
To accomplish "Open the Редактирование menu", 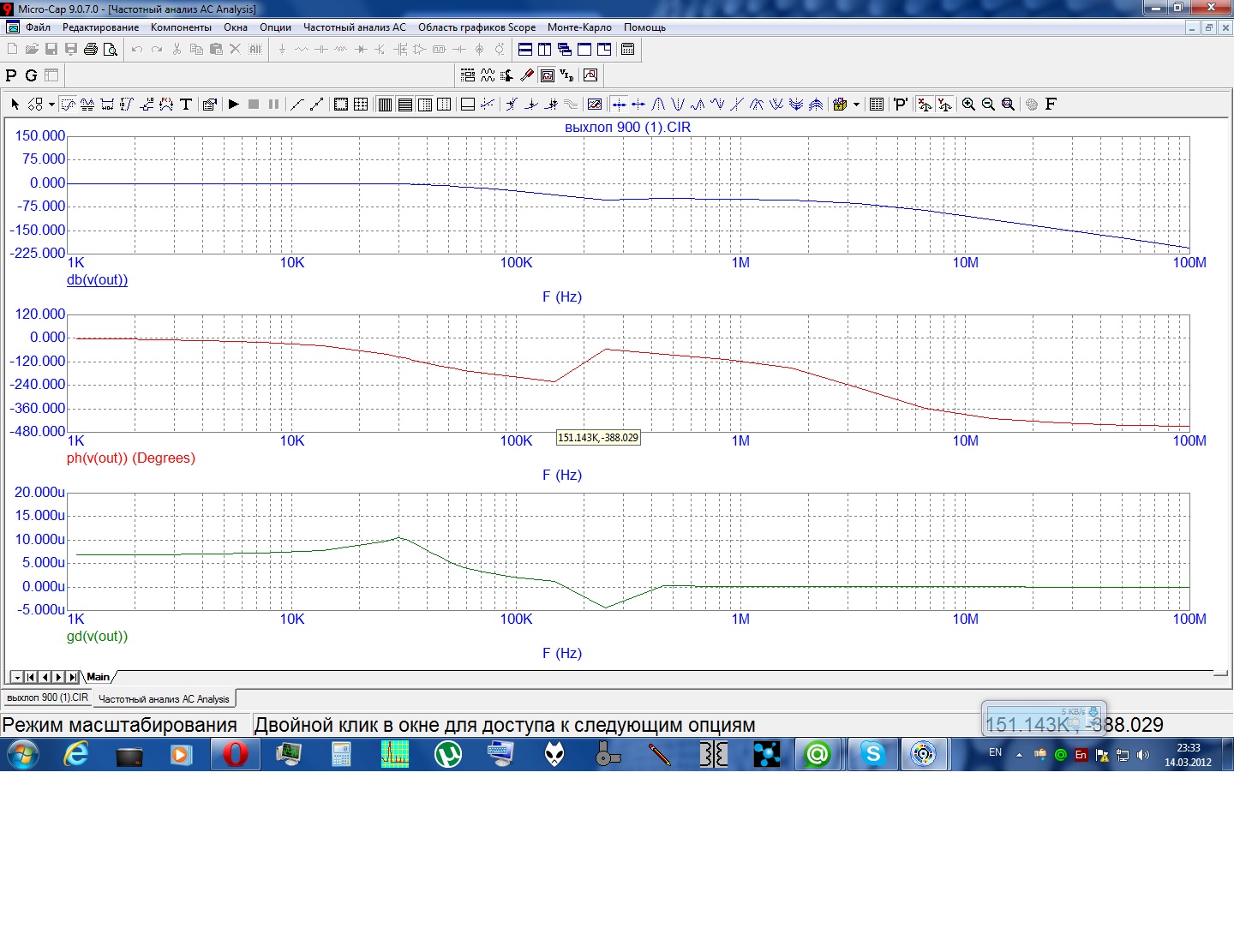I will (x=100, y=27).
